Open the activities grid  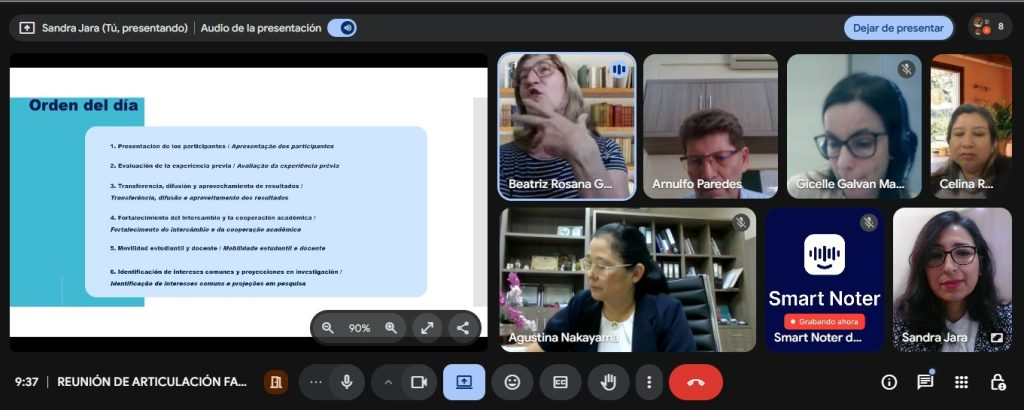[x=961, y=382]
